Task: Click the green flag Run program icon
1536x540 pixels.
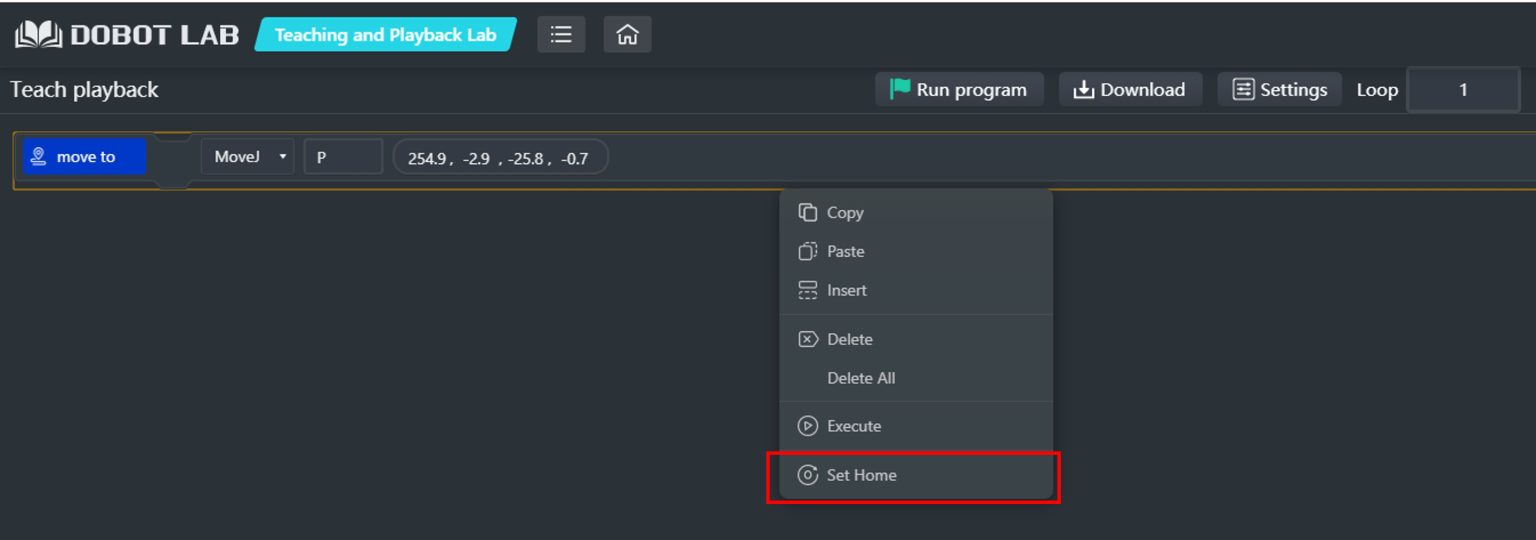Action: (x=900, y=89)
